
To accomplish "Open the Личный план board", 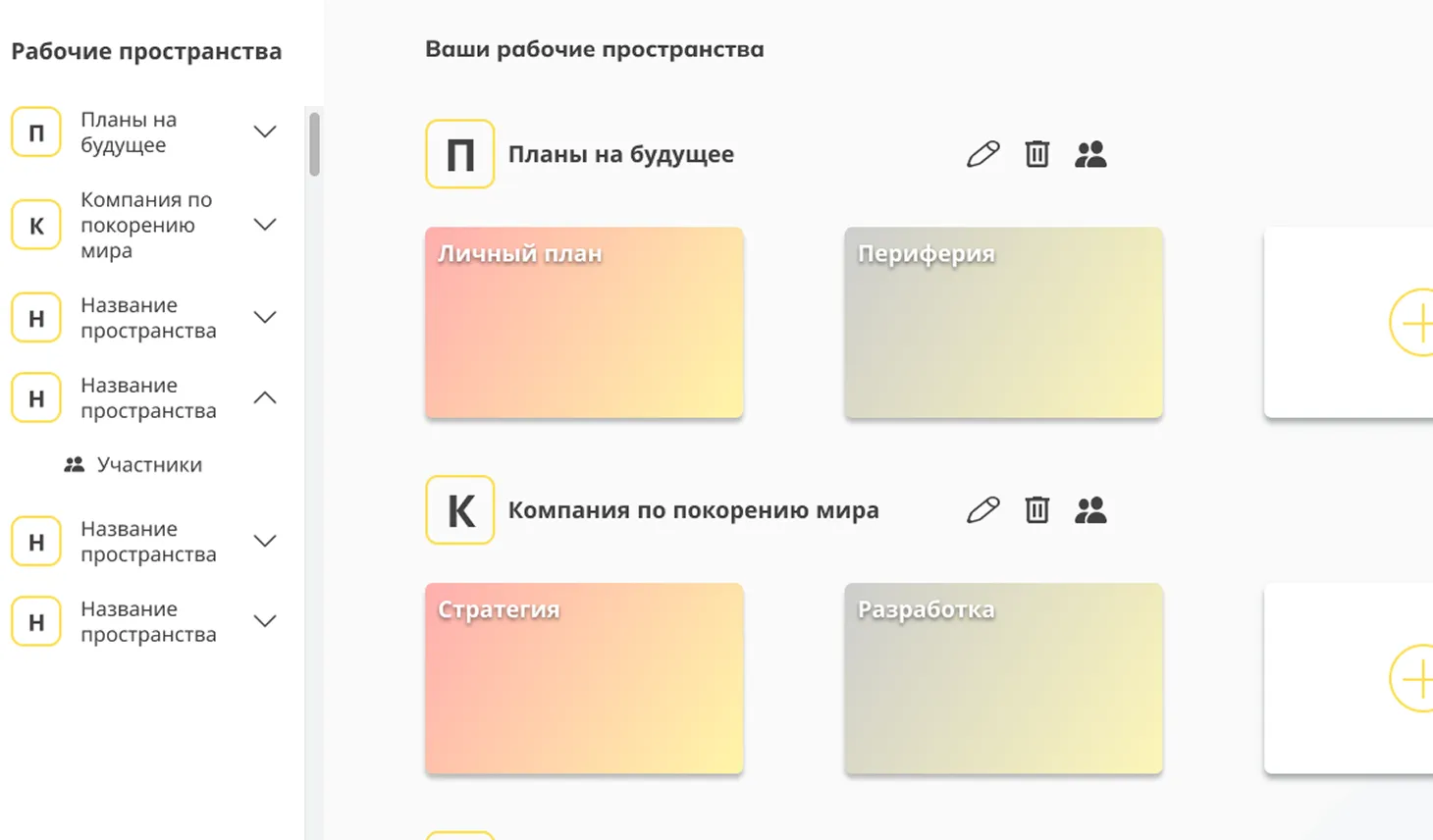I will [x=584, y=323].
